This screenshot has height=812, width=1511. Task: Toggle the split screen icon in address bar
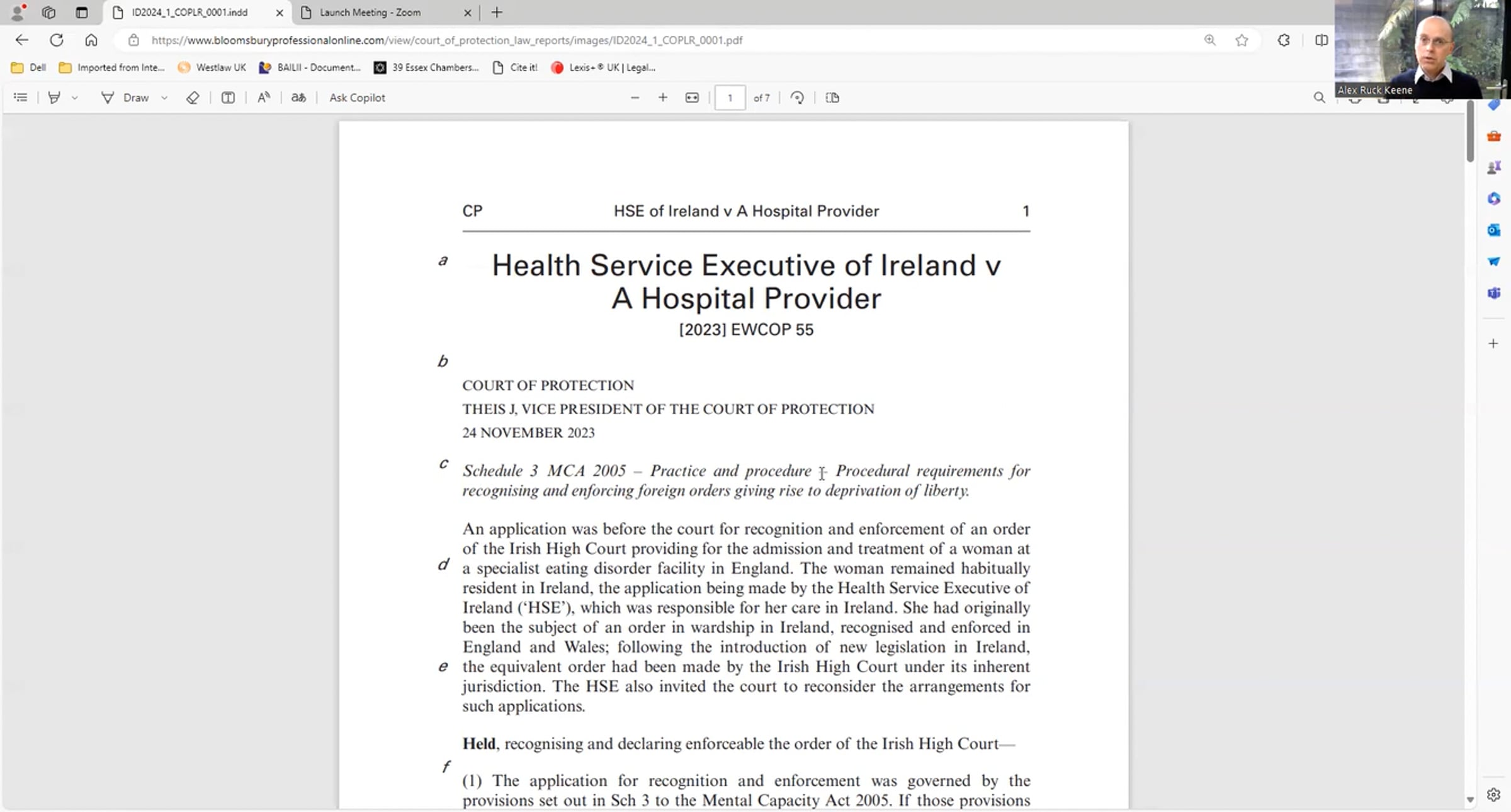point(1321,40)
